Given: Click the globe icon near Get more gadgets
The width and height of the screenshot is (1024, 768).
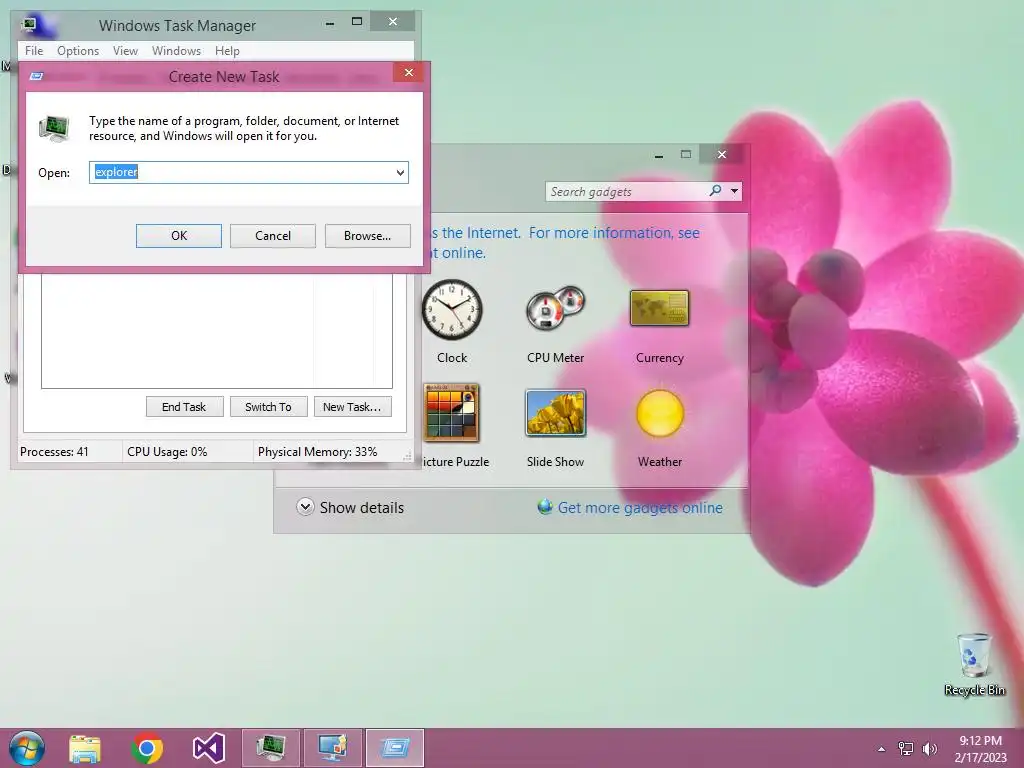Looking at the screenshot, I should point(545,507).
